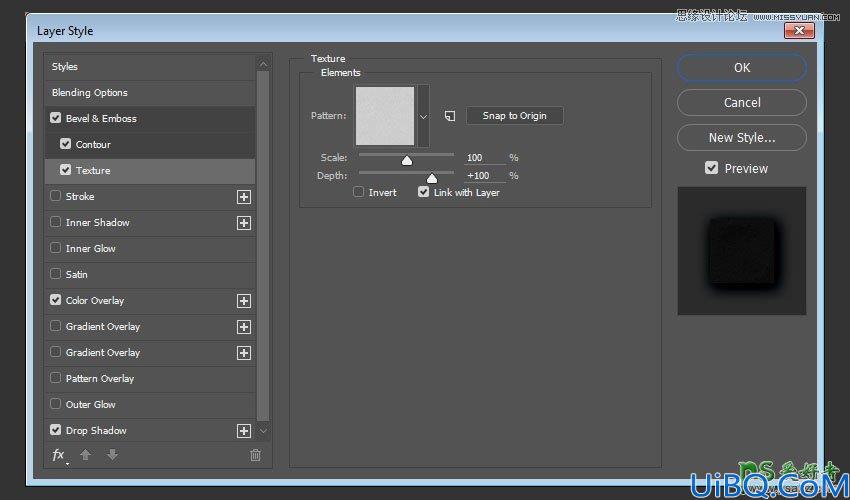Toggle the Preview checkbox
Viewport: 850px width, 500px height.
[x=711, y=168]
